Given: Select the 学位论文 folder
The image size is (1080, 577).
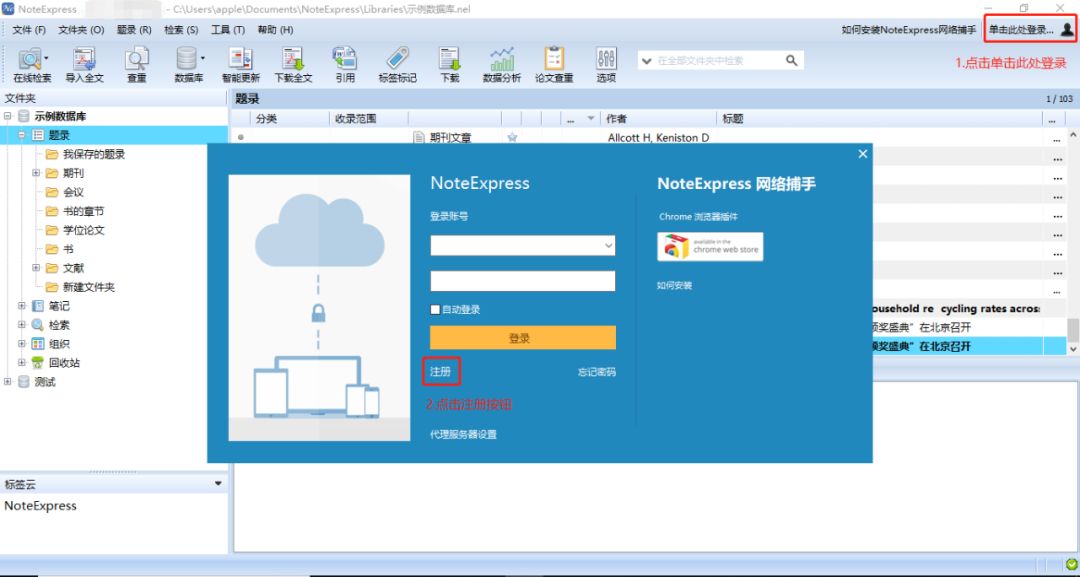Looking at the screenshot, I should (x=84, y=230).
